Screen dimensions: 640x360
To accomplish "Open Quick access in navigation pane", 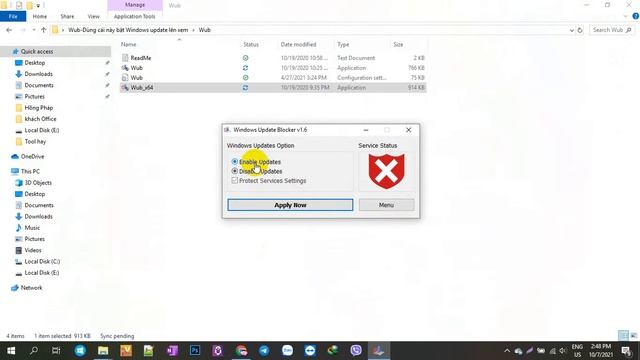I will [37, 51].
